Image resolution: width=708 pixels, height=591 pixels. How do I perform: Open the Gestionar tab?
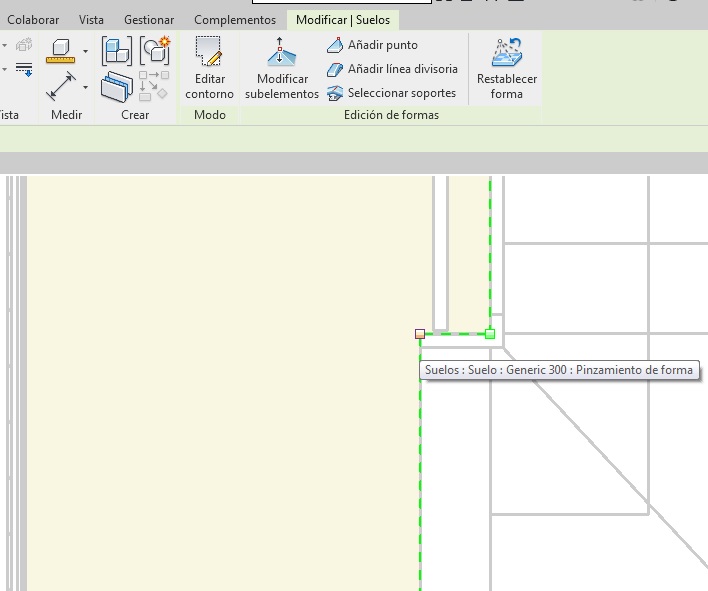149,20
